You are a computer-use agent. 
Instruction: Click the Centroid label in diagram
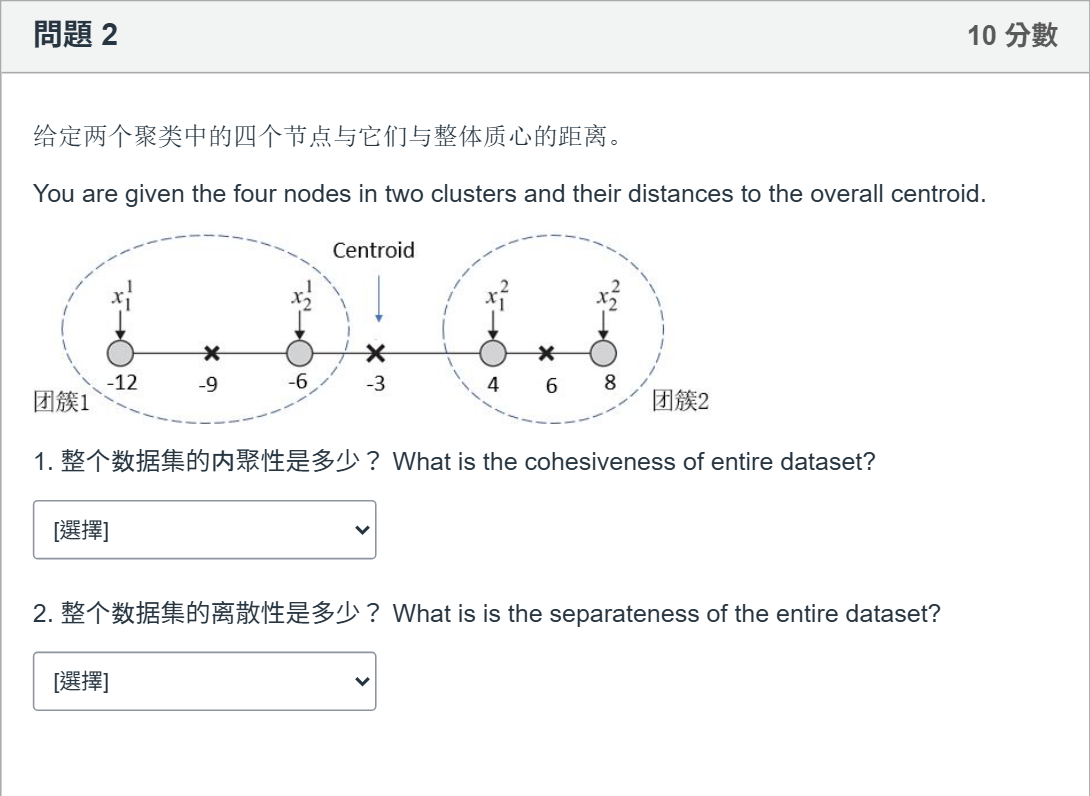click(x=373, y=250)
